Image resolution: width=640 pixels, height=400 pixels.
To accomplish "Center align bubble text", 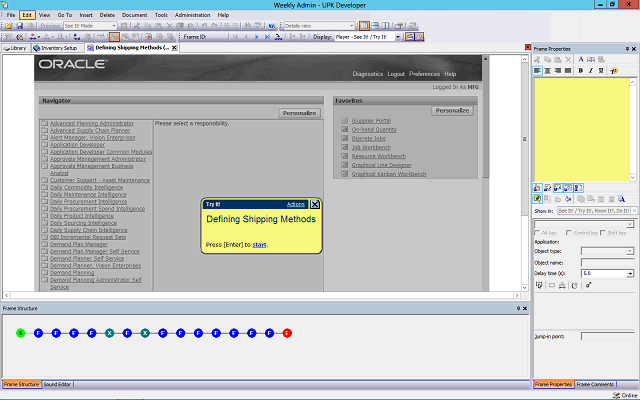I will point(547,71).
